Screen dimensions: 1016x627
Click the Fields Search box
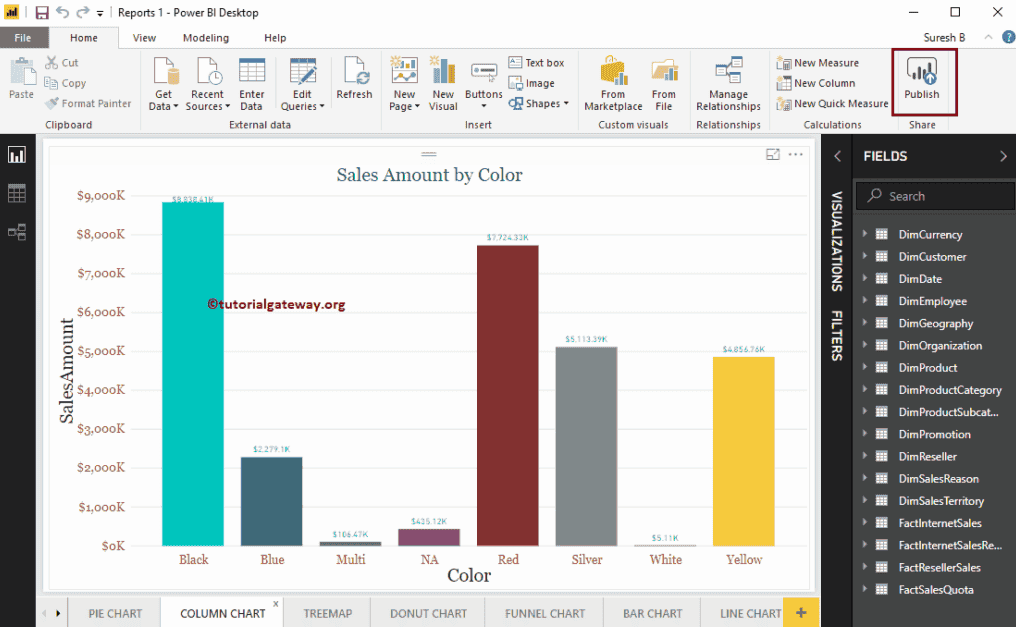[936, 196]
